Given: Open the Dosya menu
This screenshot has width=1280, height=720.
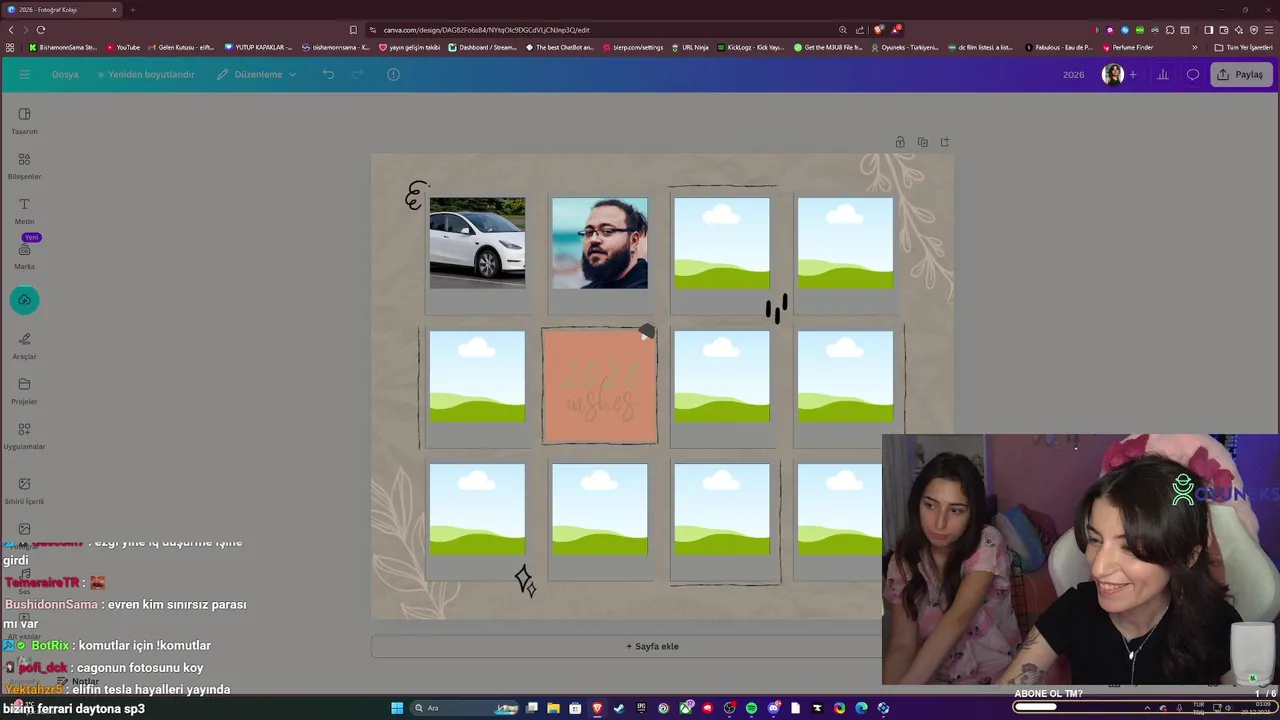Looking at the screenshot, I should click(65, 74).
